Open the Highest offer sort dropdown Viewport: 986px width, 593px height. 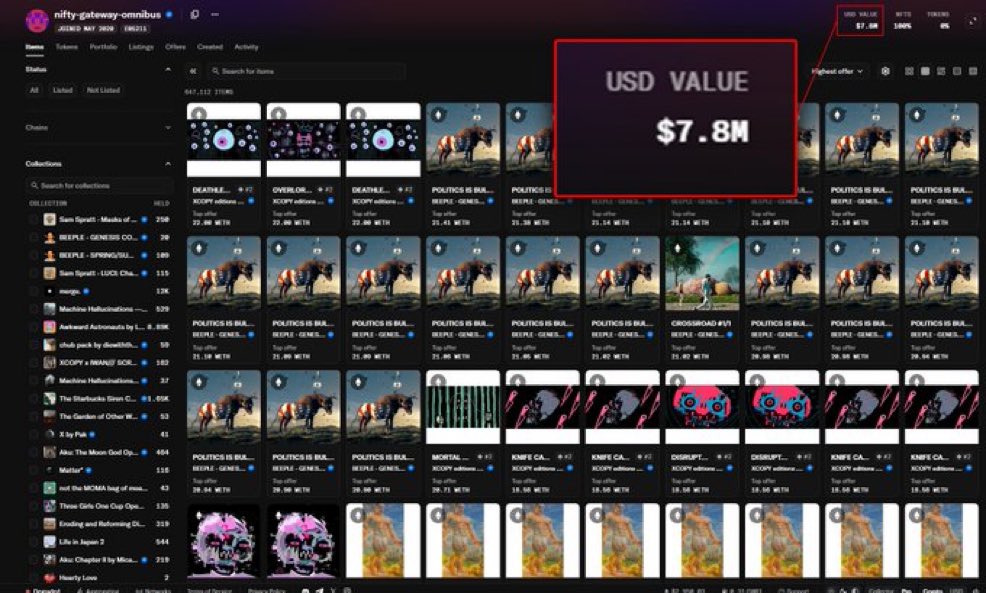pyautogui.click(x=837, y=71)
